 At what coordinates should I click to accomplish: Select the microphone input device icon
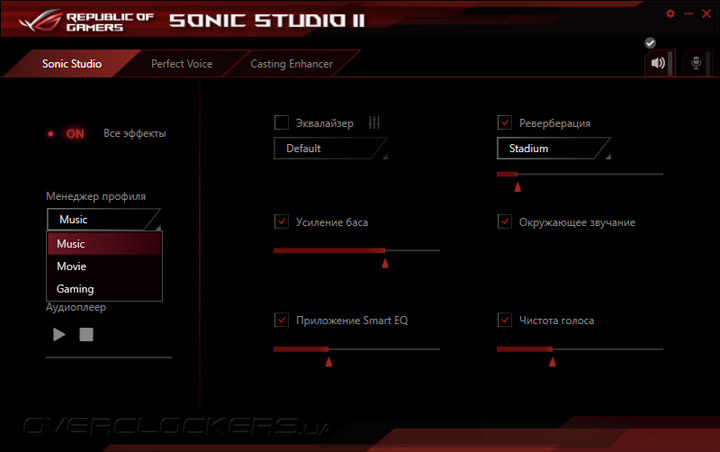tap(696, 63)
